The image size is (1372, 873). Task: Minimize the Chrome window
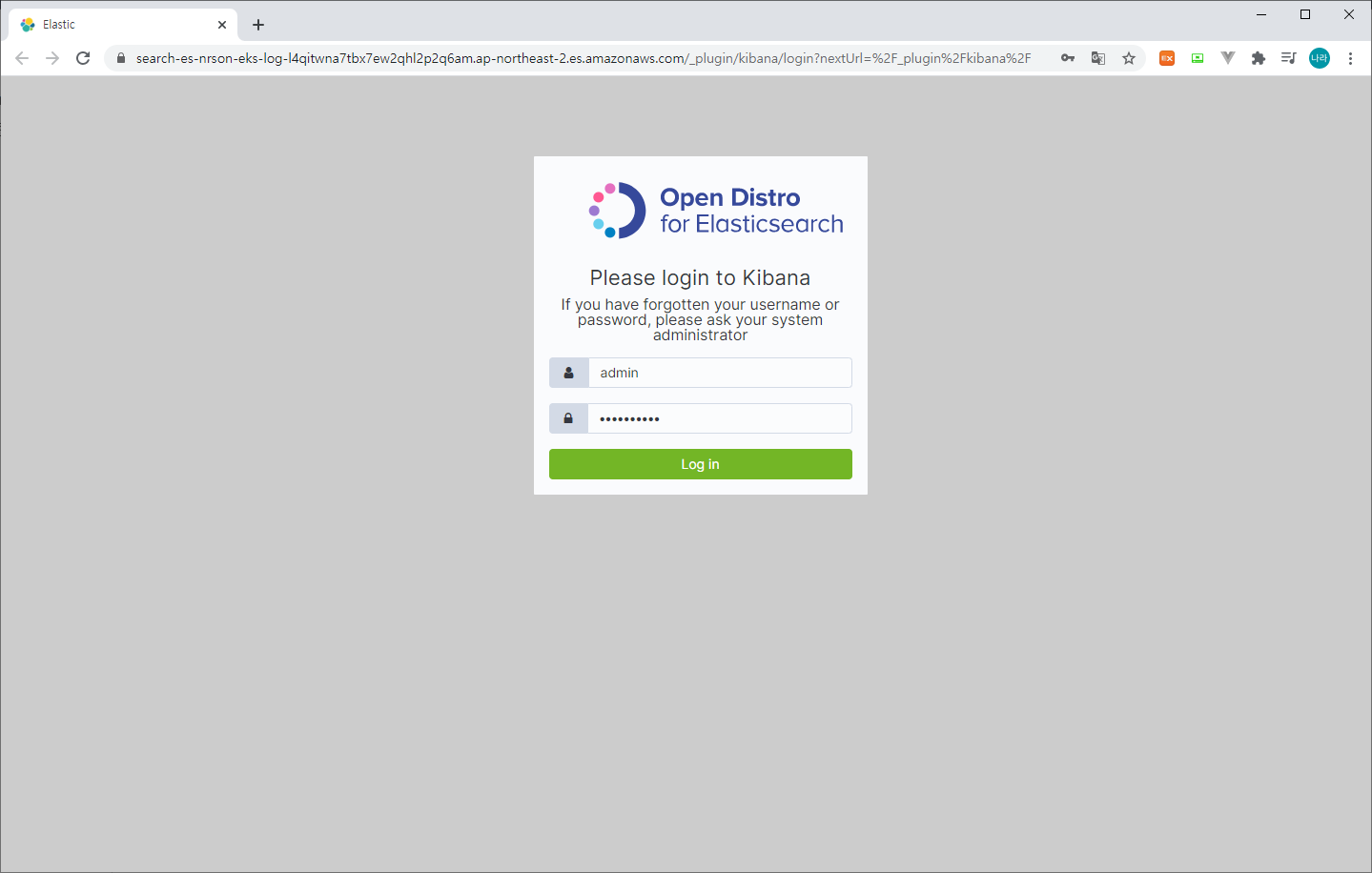coord(1261,14)
